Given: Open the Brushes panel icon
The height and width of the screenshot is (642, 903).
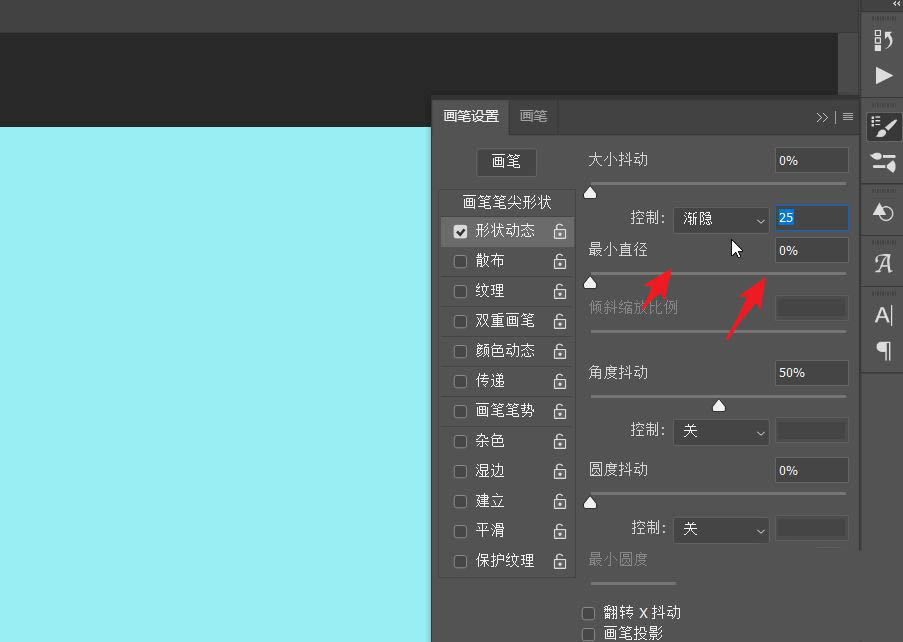Looking at the screenshot, I should pyautogui.click(x=883, y=162).
